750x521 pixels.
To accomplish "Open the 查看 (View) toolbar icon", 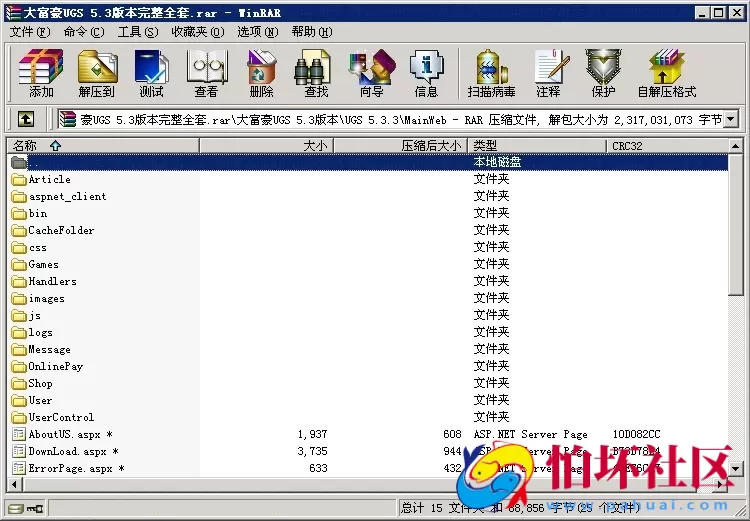I will (207, 73).
